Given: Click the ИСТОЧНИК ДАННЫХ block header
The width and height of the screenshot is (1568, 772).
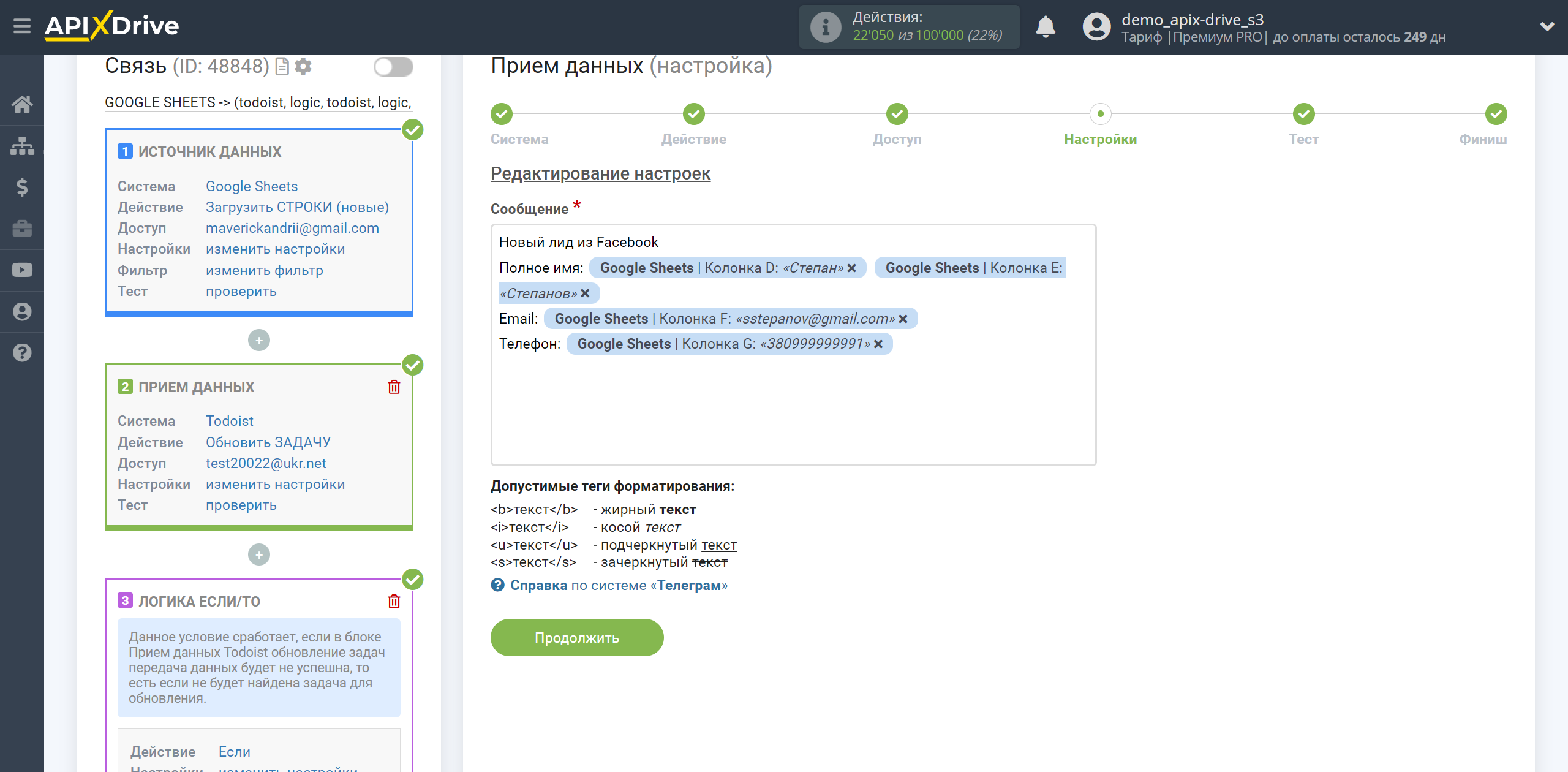Looking at the screenshot, I should point(209,152).
